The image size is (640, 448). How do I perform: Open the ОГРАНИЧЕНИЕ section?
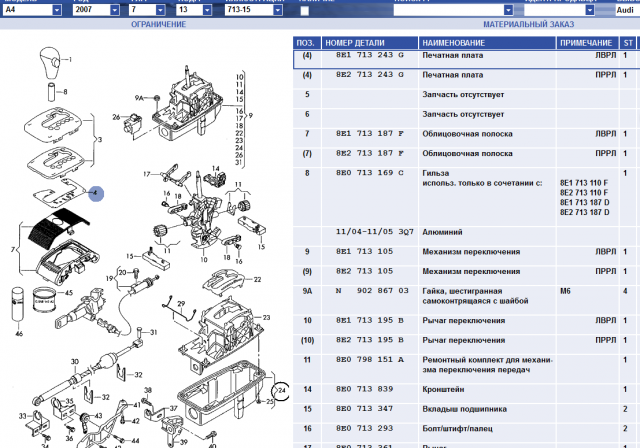pyautogui.click(x=158, y=24)
